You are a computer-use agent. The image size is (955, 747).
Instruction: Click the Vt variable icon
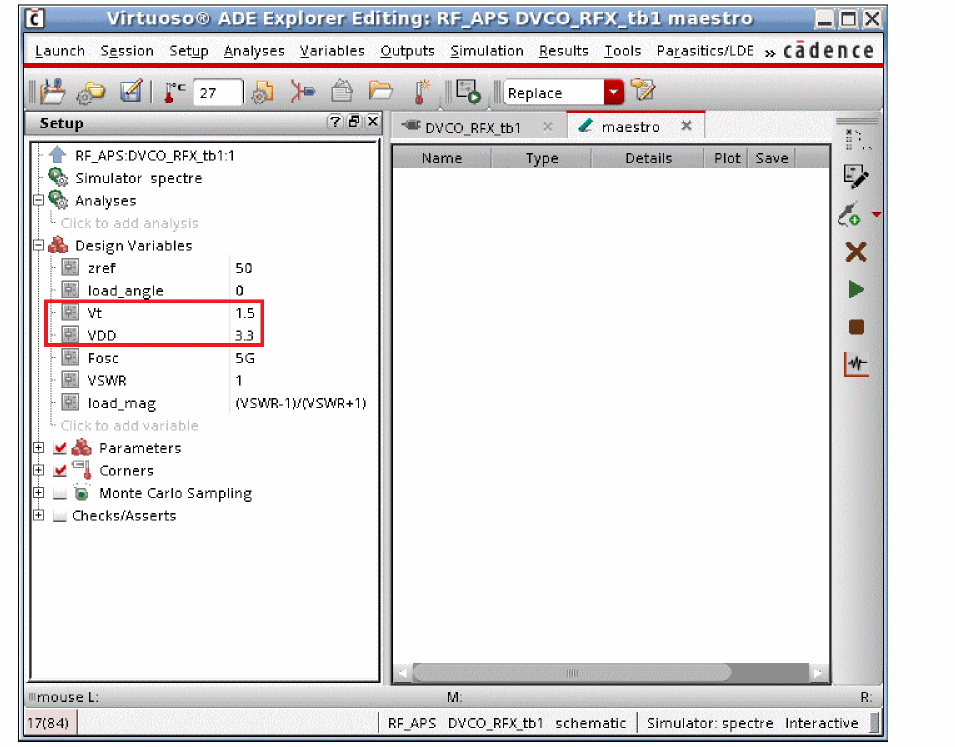tap(70, 312)
